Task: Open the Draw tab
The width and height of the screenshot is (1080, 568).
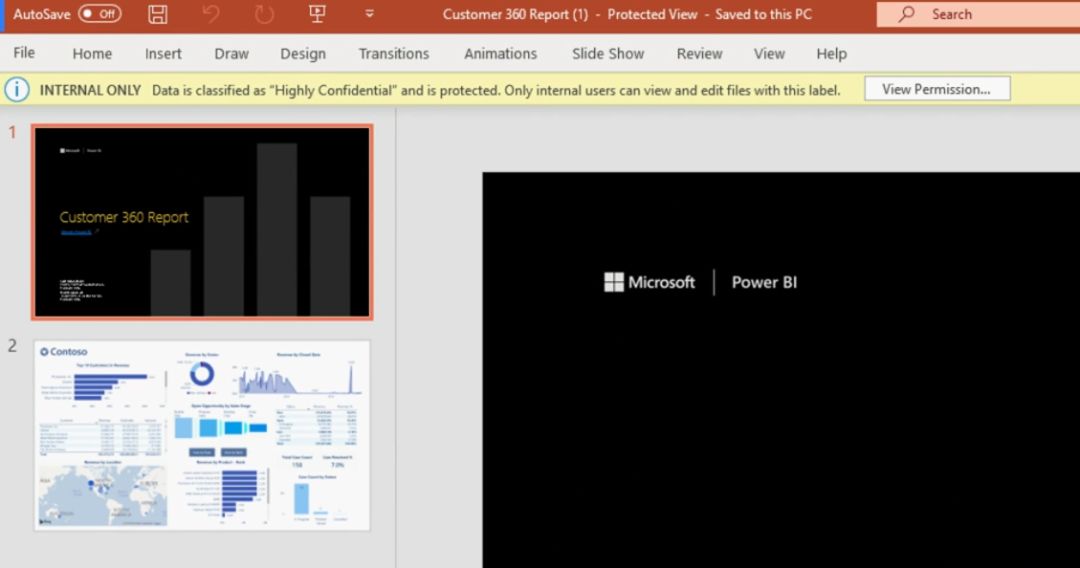Action: tap(231, 54)
